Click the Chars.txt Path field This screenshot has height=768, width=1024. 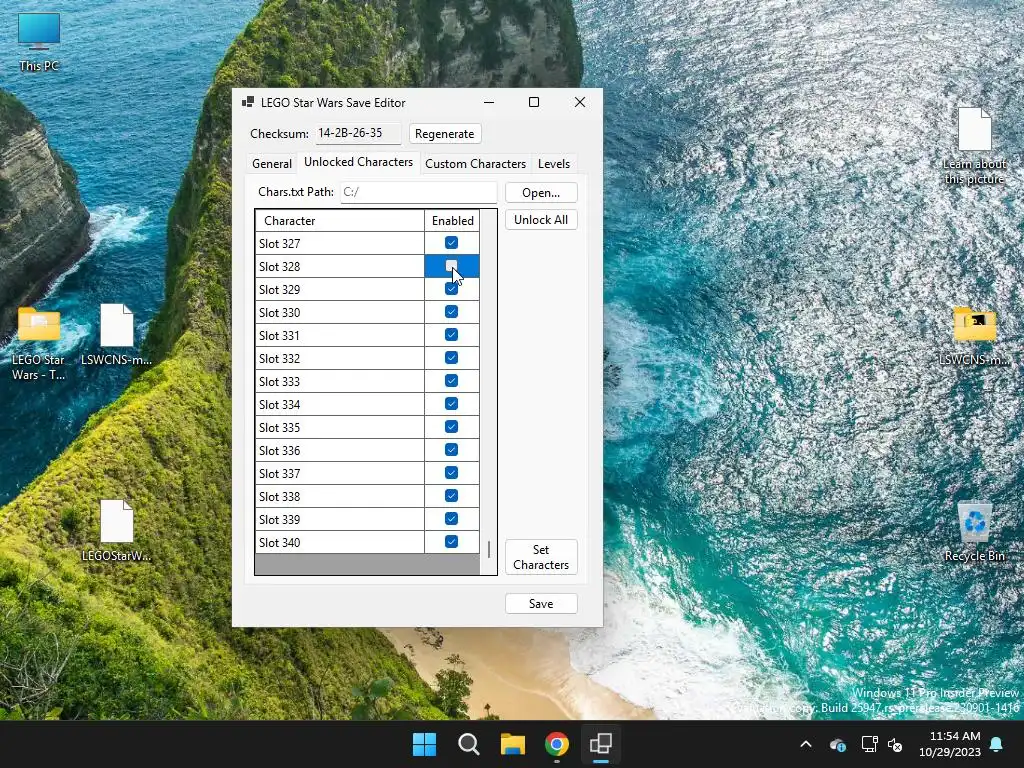(x=419, y=192)
